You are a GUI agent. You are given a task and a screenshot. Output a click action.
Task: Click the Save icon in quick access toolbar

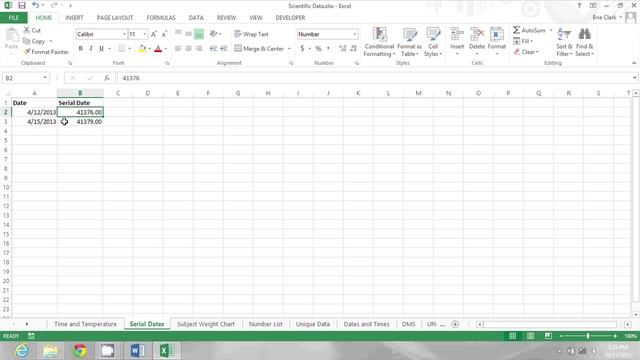point(22,5)
